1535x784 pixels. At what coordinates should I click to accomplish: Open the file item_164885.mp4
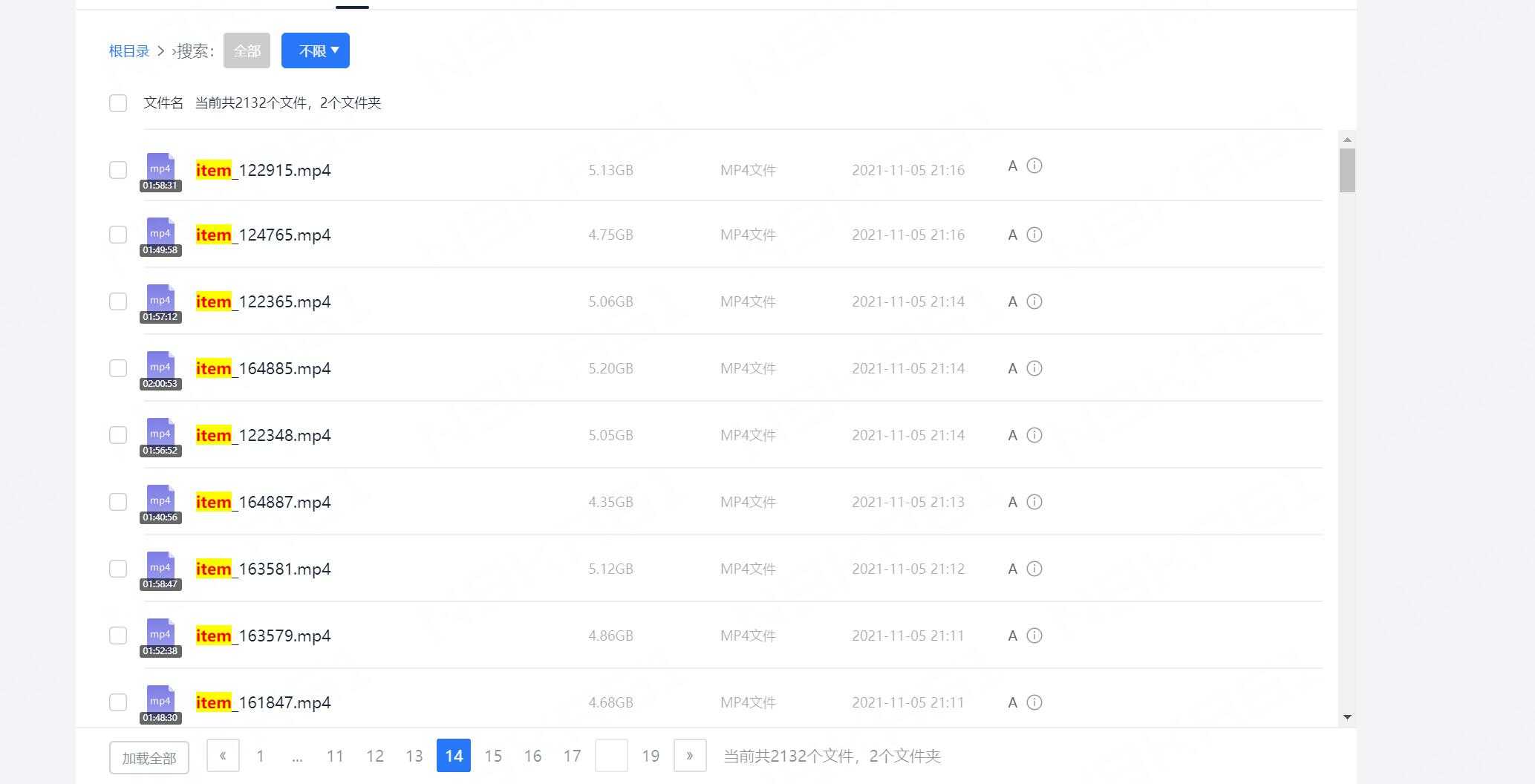(x=263, y=368)
